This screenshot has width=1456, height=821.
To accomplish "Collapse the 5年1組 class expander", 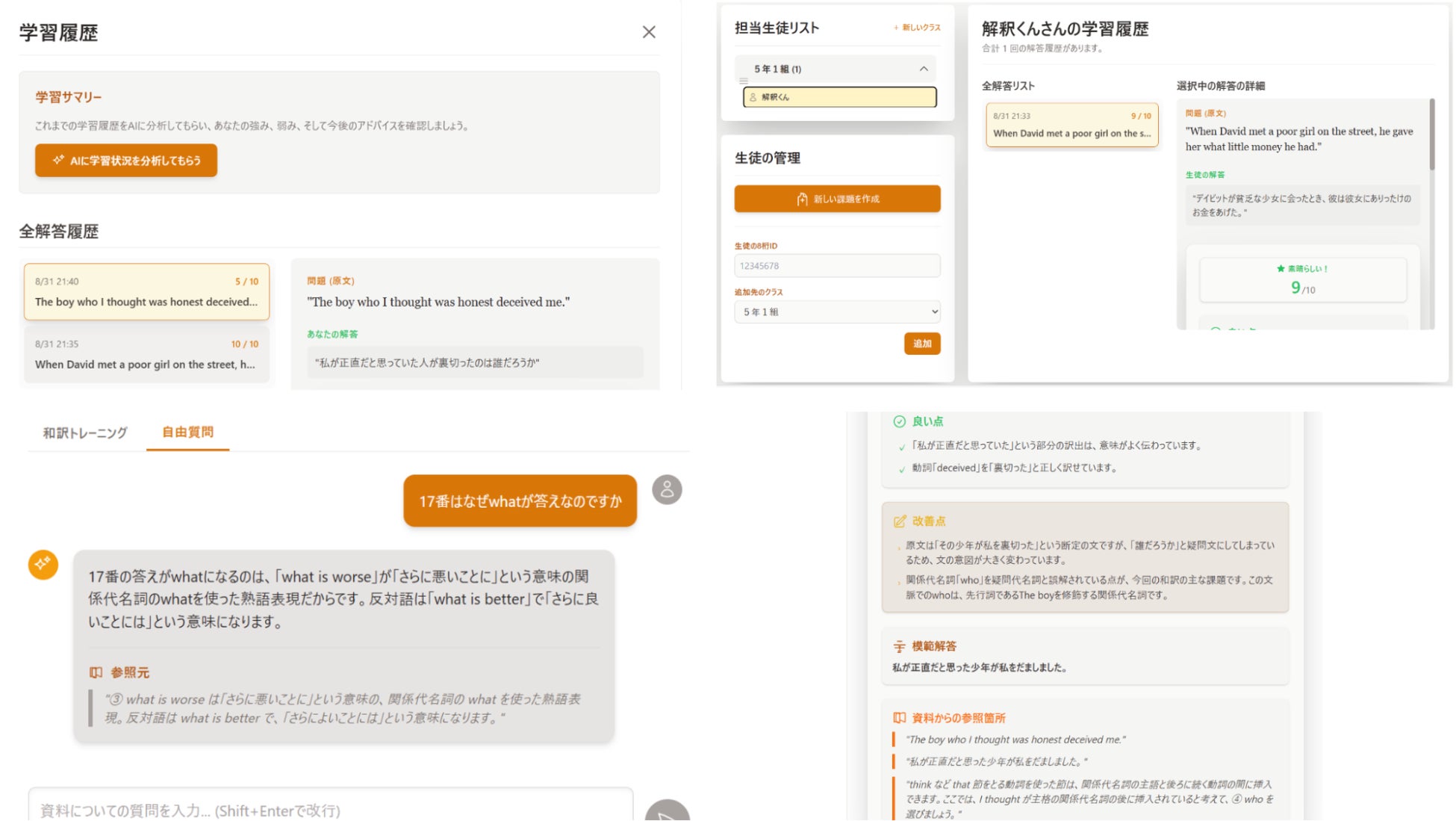I will [x=924, y=69].
